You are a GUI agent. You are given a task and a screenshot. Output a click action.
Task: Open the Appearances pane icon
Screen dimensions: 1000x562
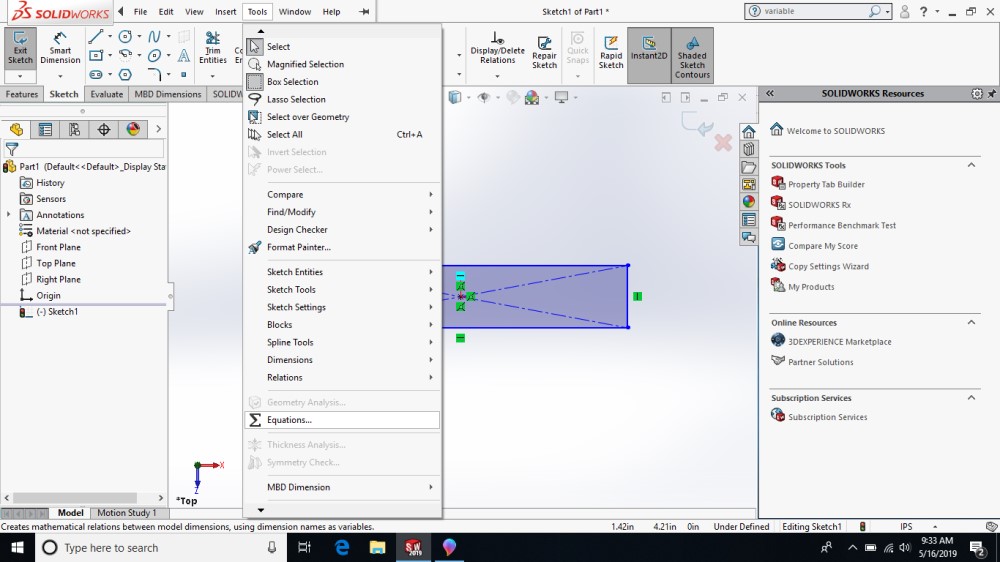click(749, 202)
